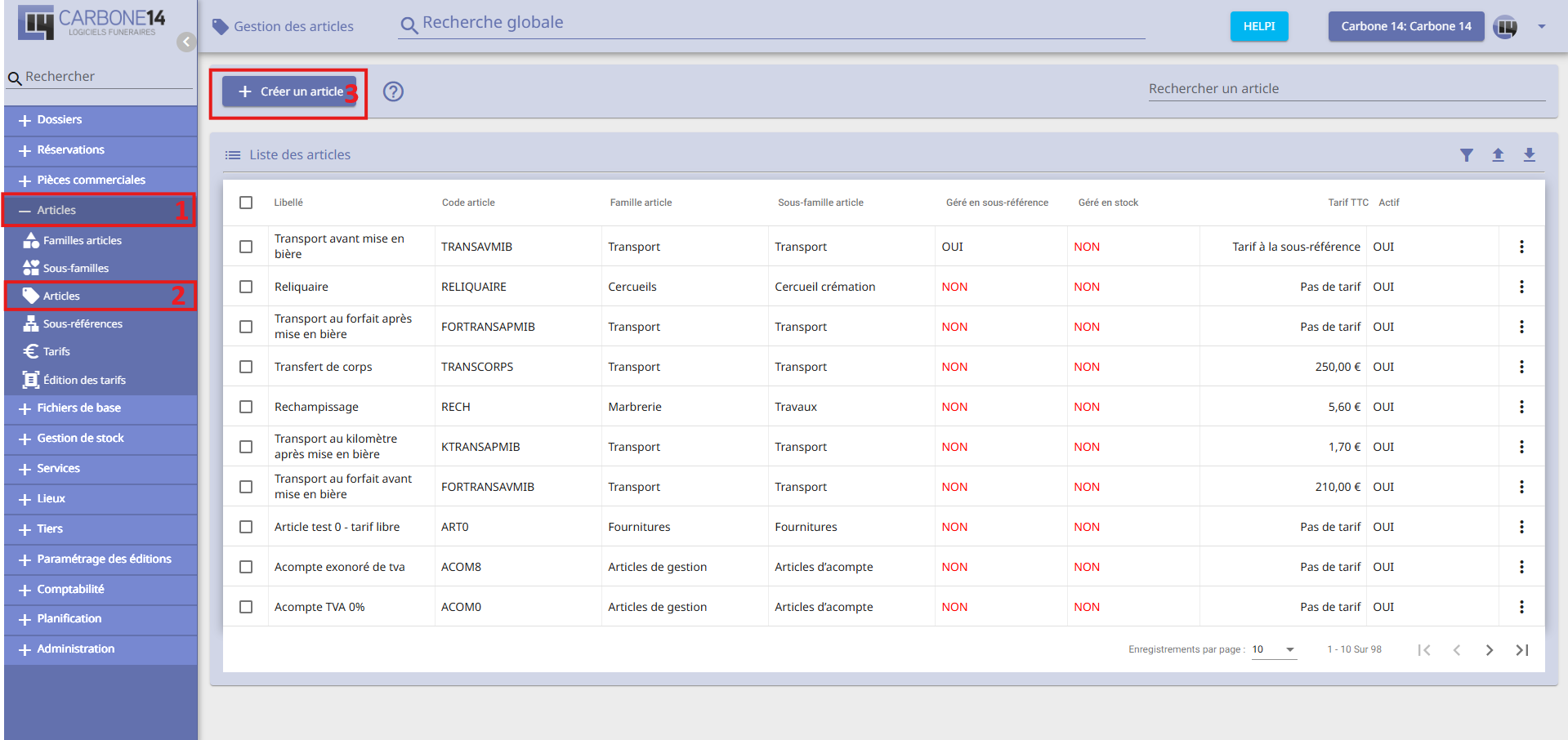The width and height of the screenshot is (1568, 740).
Task: Open the Édition des tarifs icon
Action: (x=31, y=380)
